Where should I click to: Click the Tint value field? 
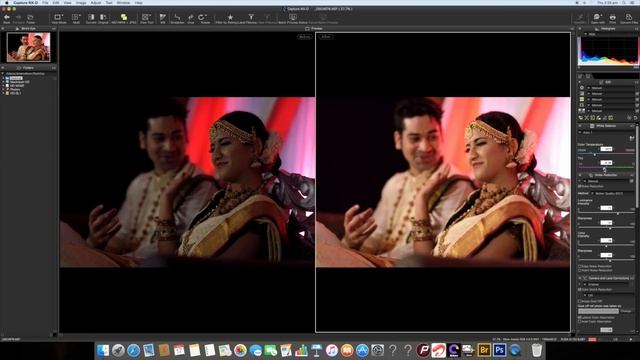tap(606, 162)
